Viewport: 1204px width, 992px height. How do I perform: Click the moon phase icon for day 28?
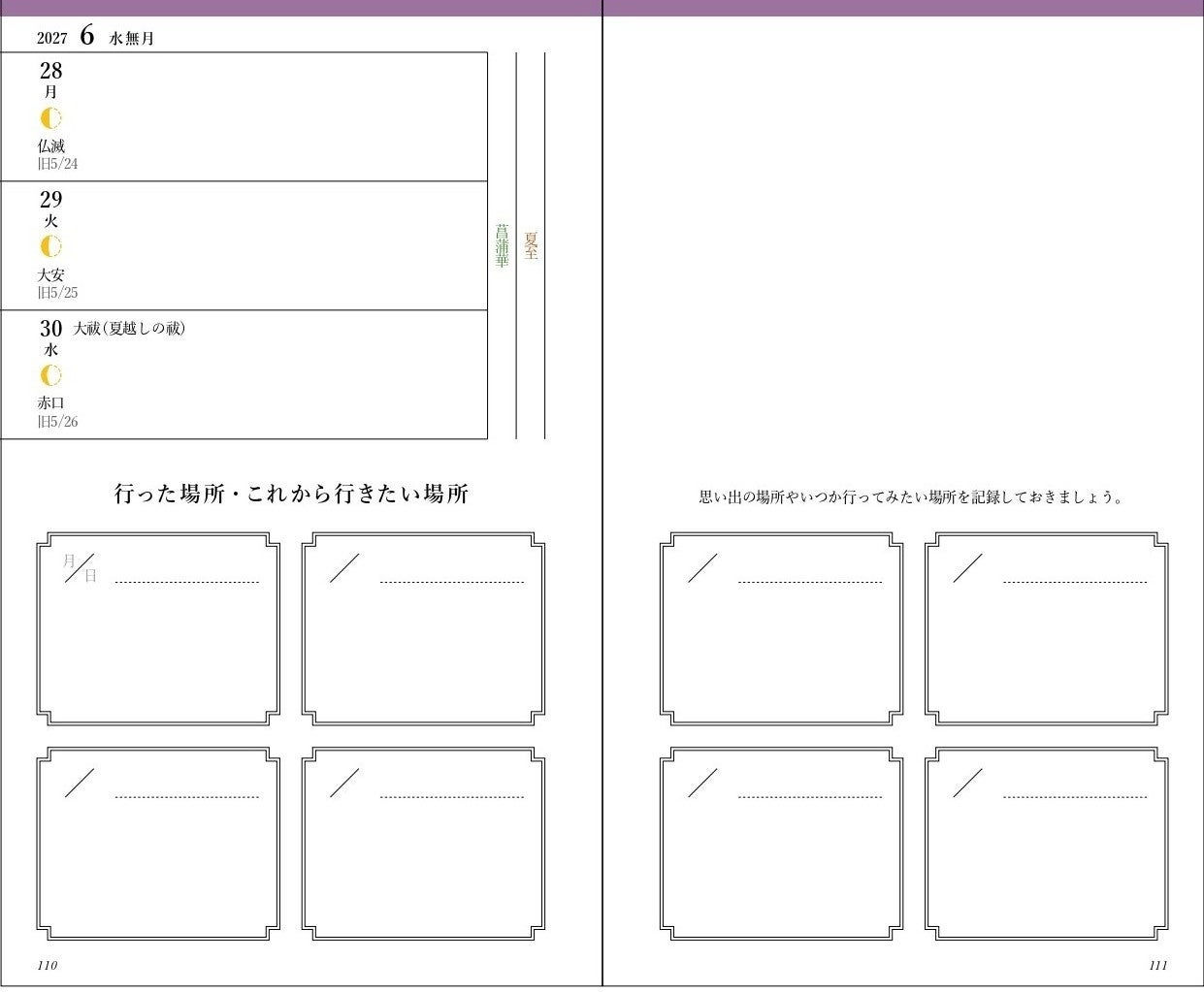50,118
